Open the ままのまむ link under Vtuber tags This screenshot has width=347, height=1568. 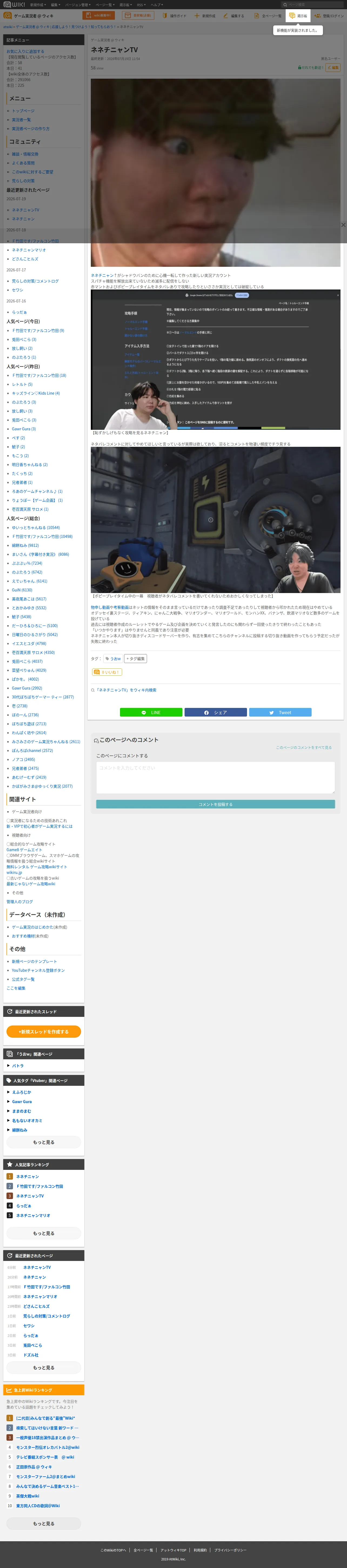22,1111
